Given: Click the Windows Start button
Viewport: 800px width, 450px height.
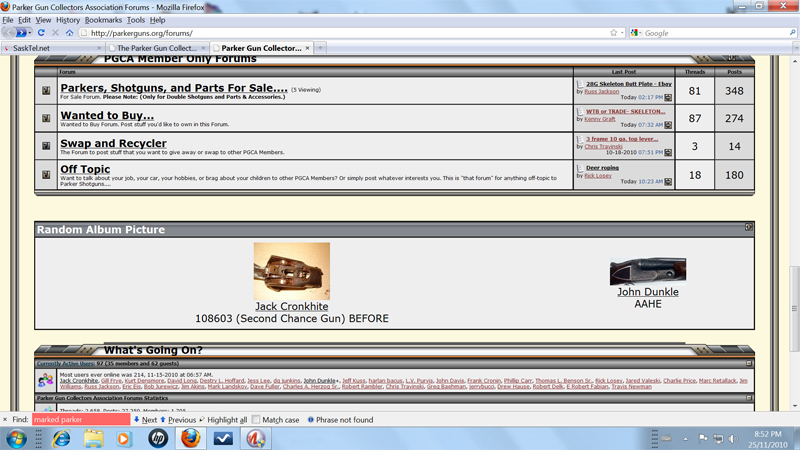Looking at the screenshot, I should [x=18, y=438].
